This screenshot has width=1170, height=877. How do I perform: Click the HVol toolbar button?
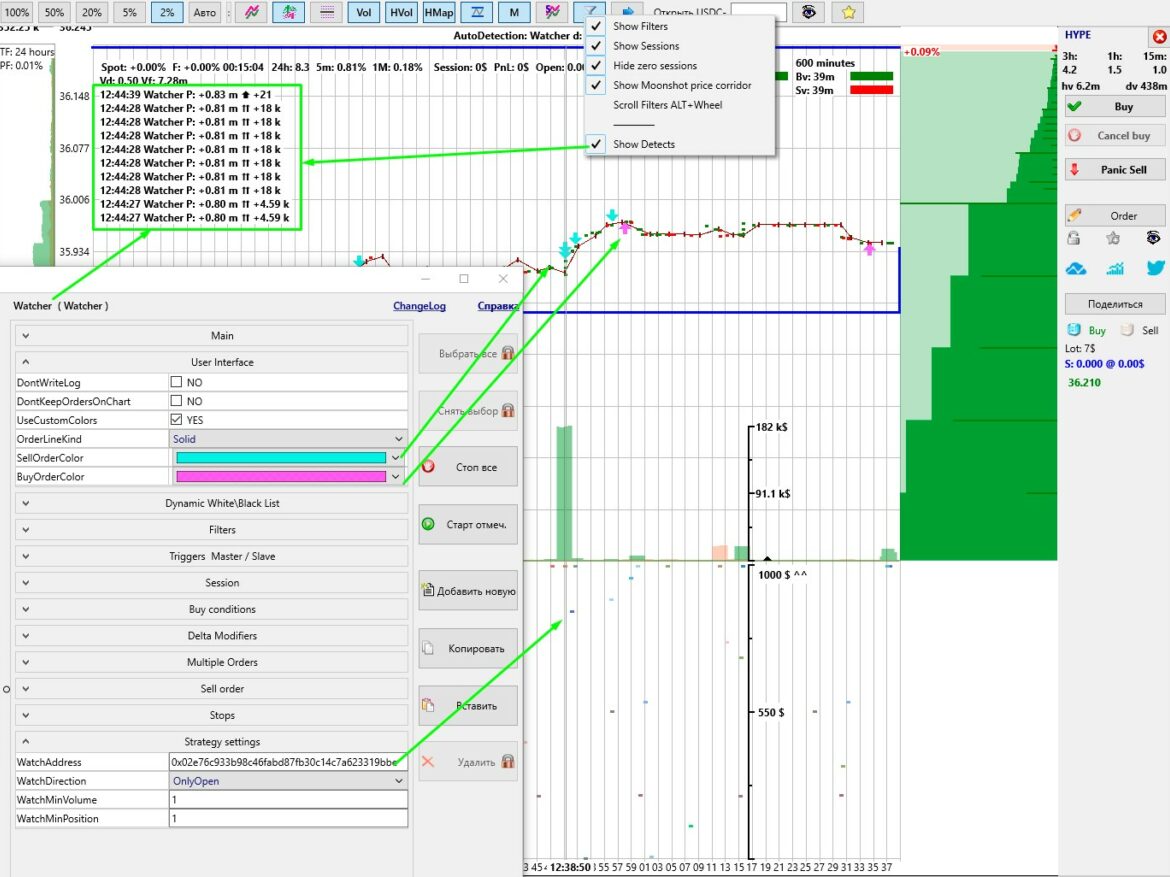coord(400,12)
